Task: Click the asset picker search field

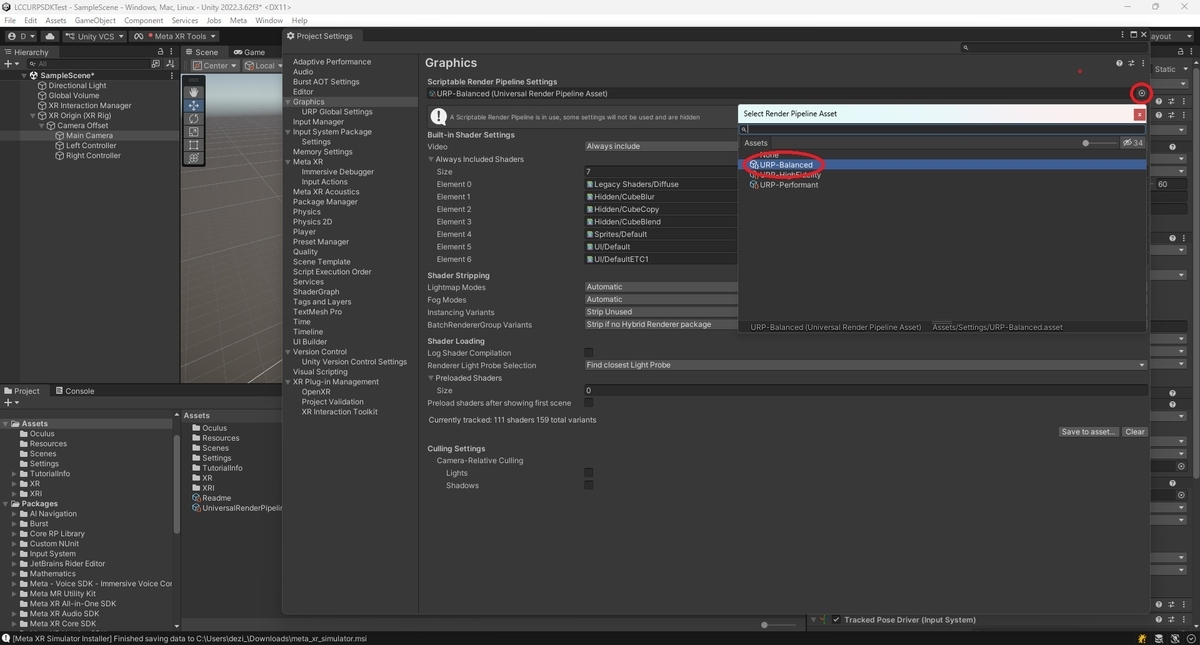Action: [x=943, y=129]
